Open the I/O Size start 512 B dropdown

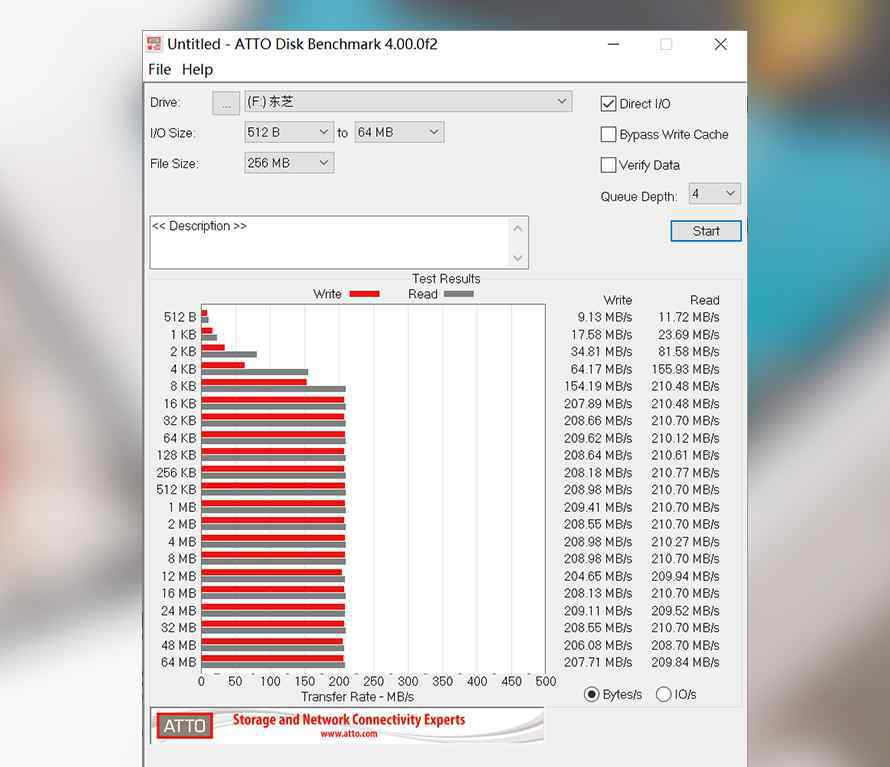tap(289, 132)
